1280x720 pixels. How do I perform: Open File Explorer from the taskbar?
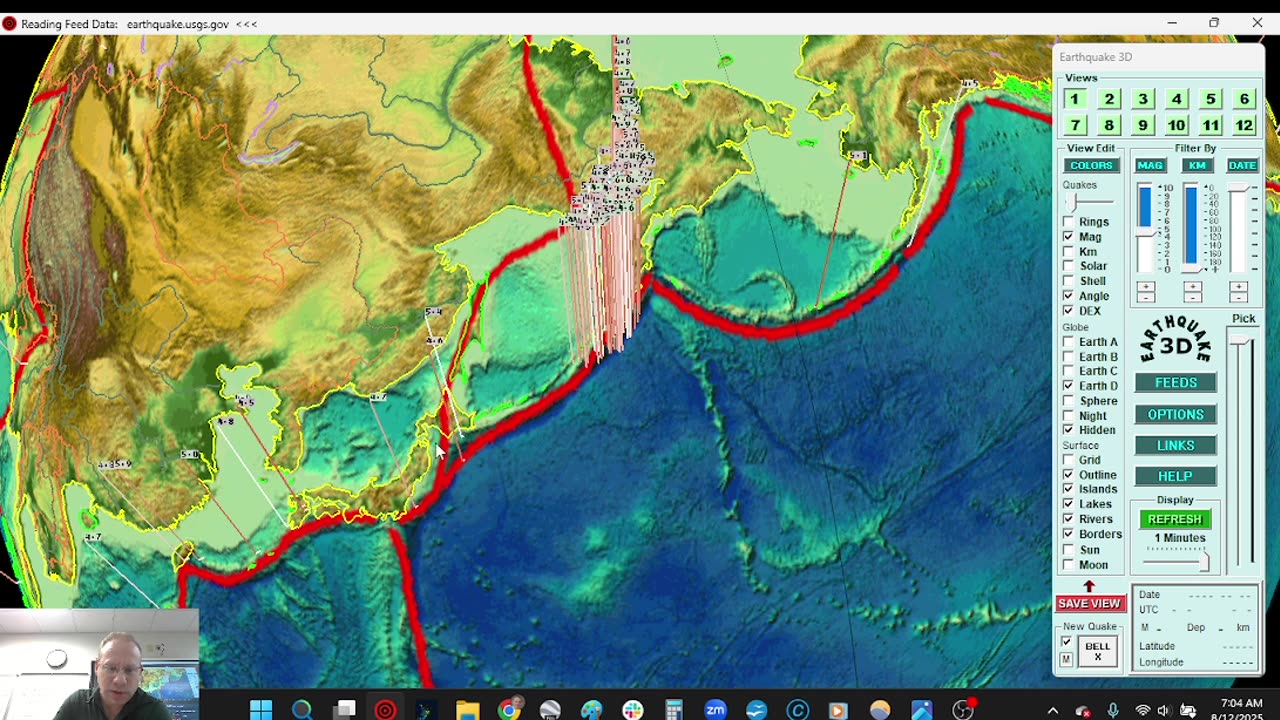pos(468,710)
